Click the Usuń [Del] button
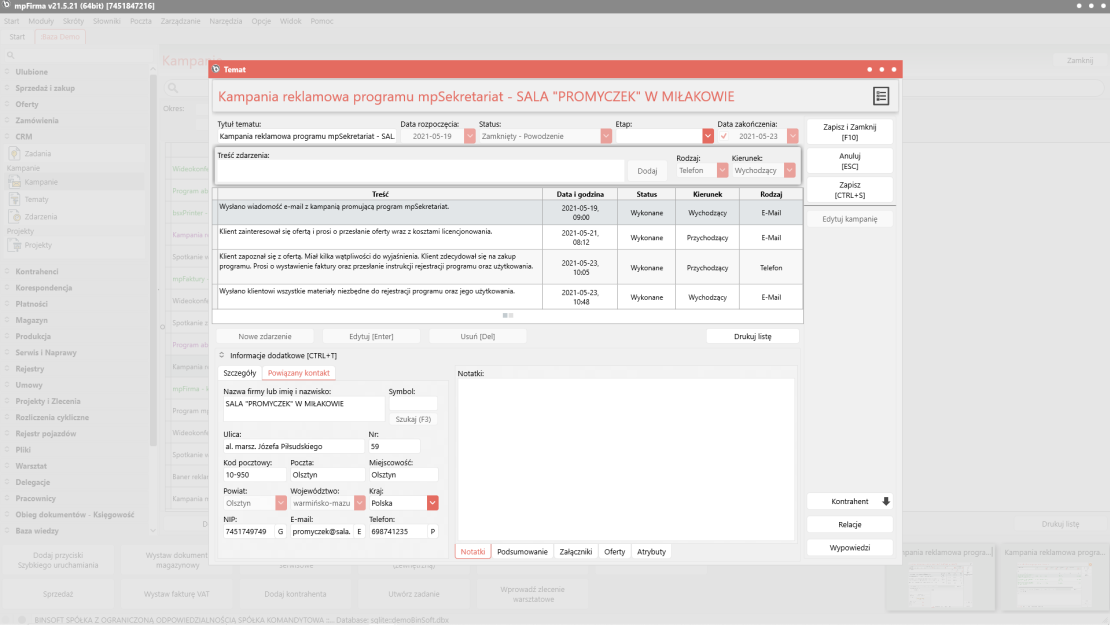Screen dimensions: 1110x625 pyautogui.click(x=478, y=336)
